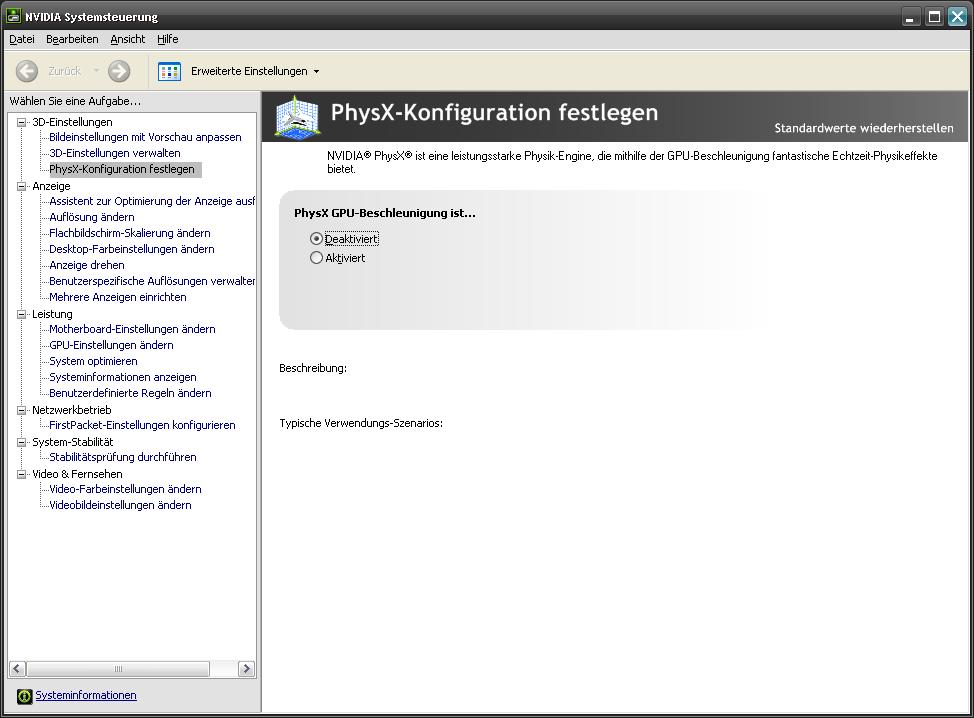
Task: Open the Zurück history dropdown arrow
Action: point(96,71)
